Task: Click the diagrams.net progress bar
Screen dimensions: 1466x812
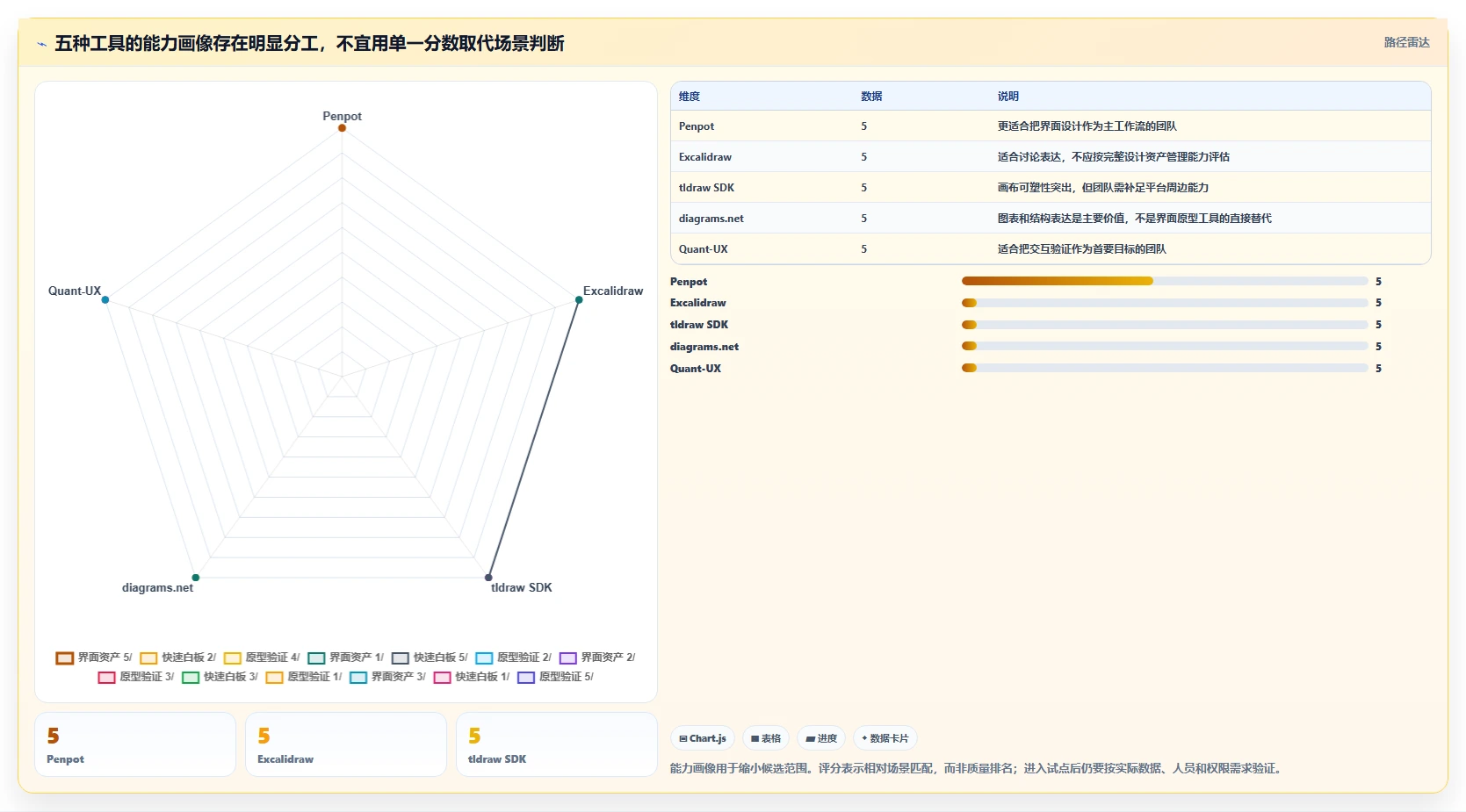Action: coord(1165,347)
